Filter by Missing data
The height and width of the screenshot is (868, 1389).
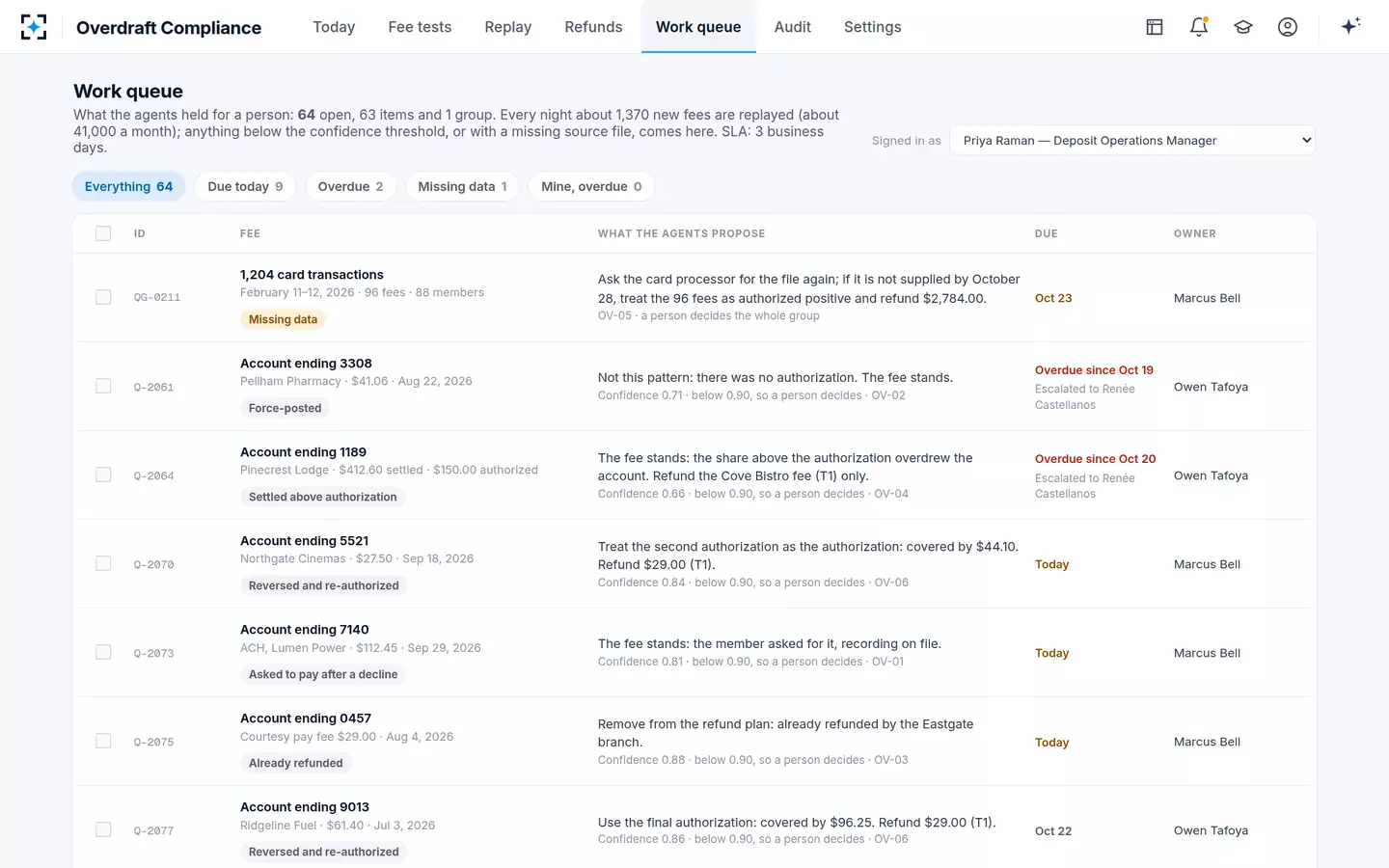[463, 186]
